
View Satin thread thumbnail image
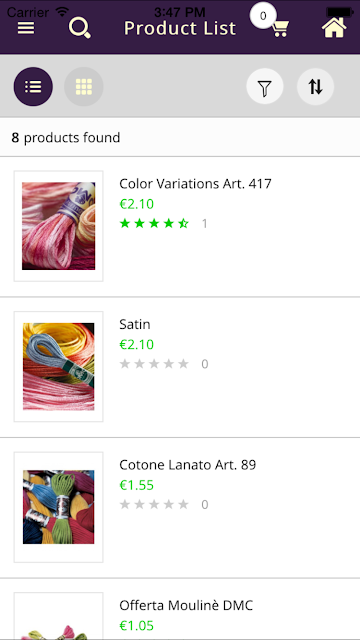58,366
